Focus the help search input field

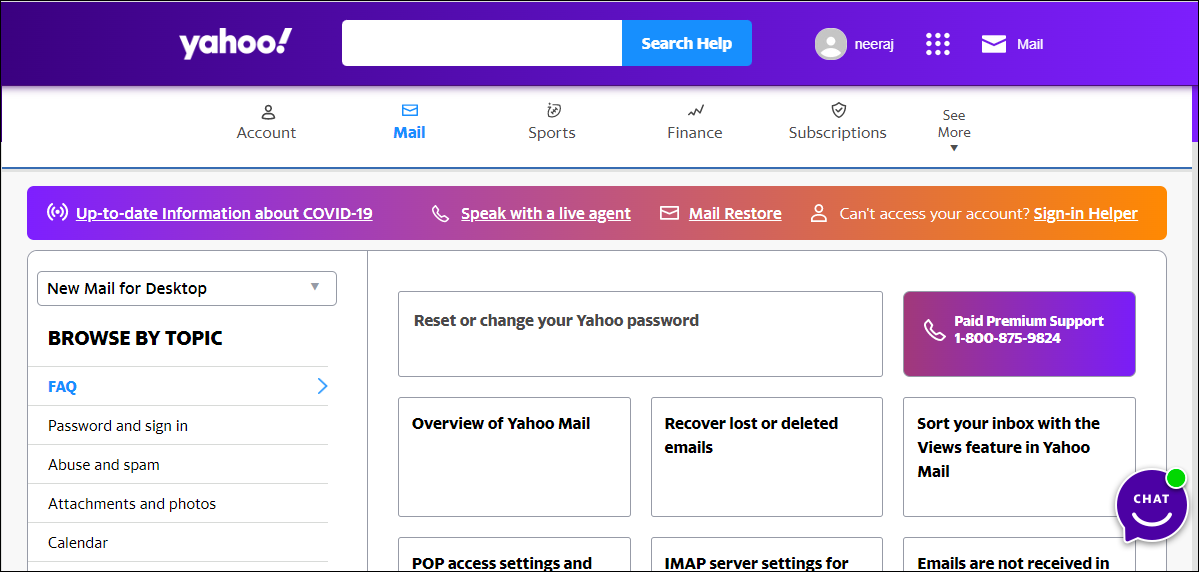coord(482,43)
